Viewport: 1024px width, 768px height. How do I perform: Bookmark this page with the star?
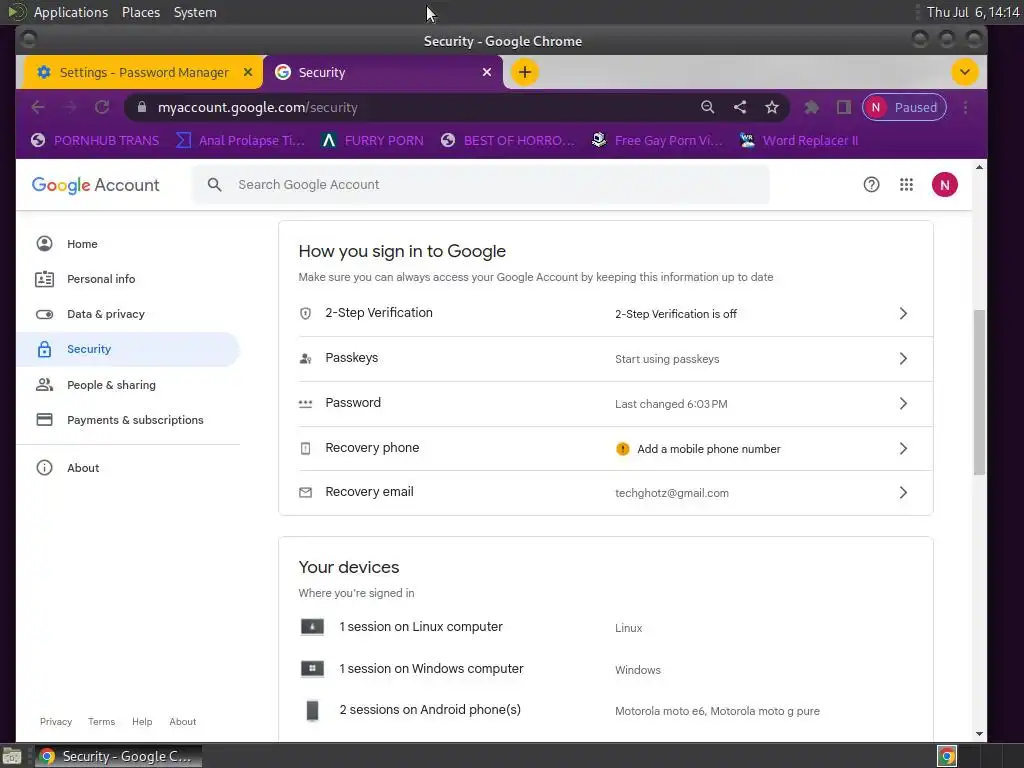pyautogui.click(x=772, y=107)
